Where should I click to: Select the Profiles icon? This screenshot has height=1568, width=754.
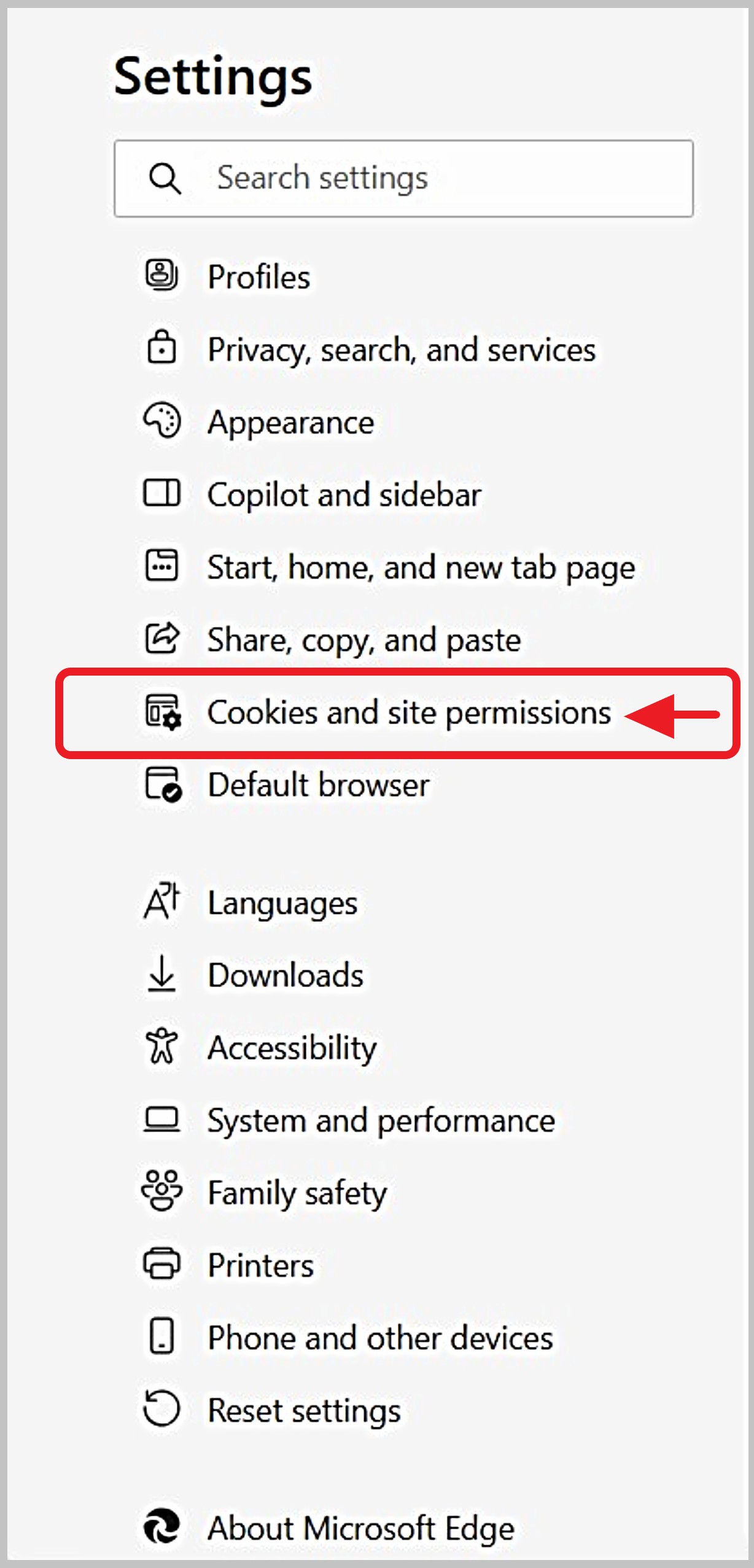point(161,276)
